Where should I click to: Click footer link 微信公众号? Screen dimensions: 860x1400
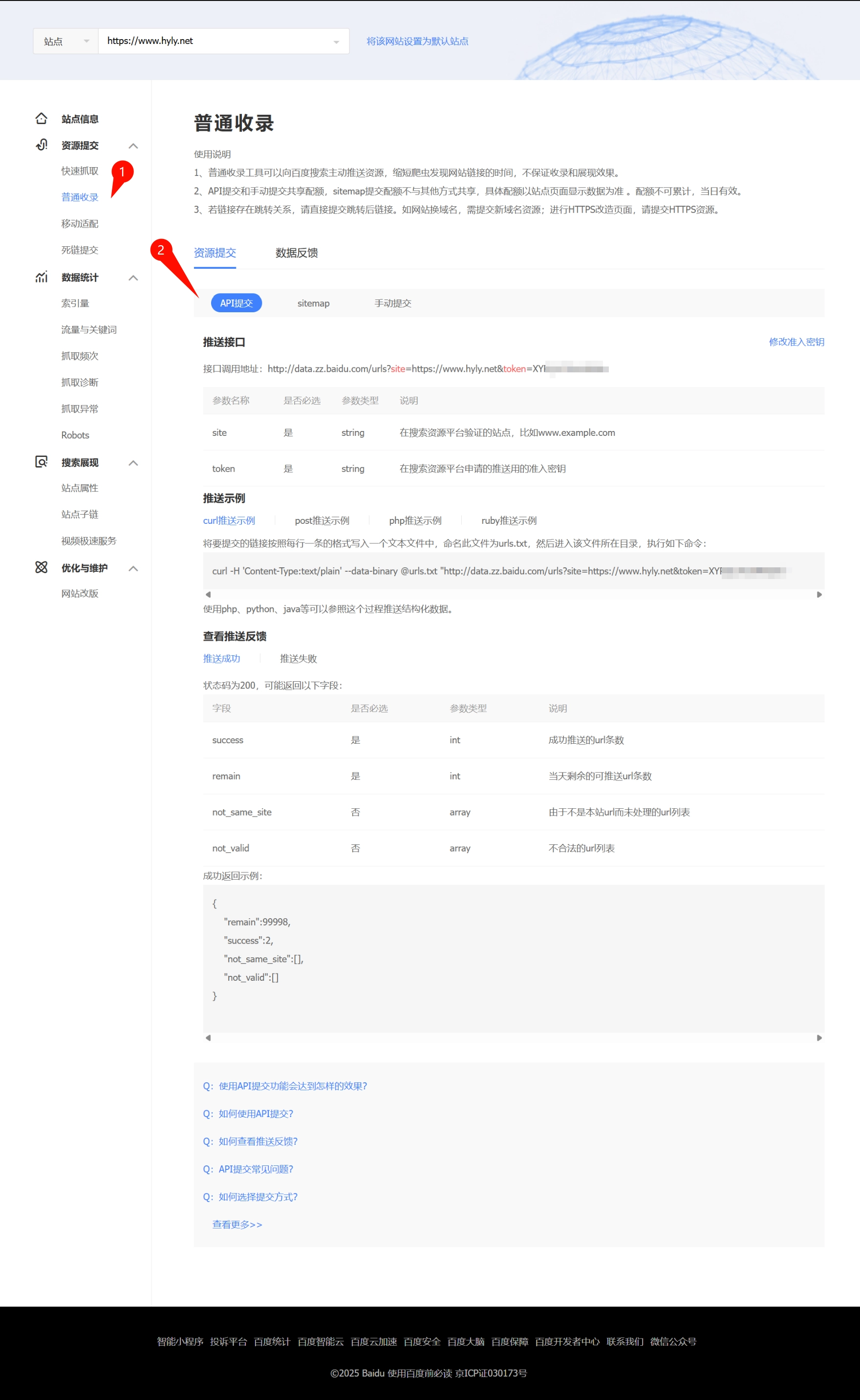pyautogui.click(x=673, y=1342)
